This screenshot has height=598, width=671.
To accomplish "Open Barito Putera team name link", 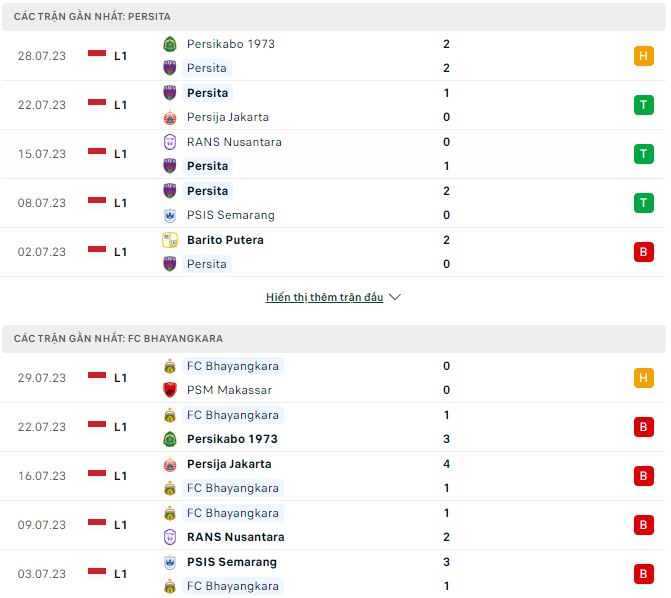I will pos(225,240).
